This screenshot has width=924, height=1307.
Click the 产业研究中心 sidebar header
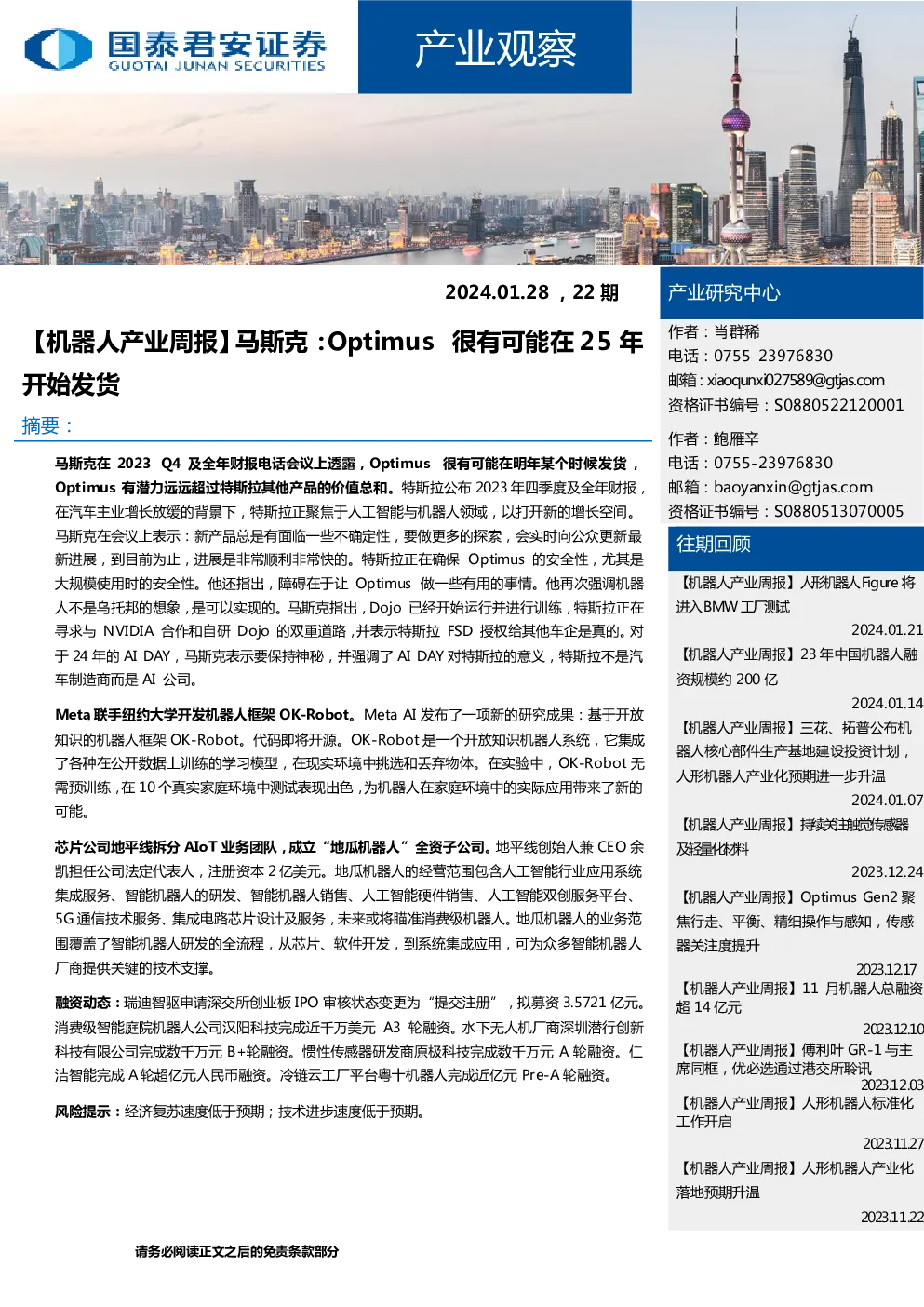[x=792, y=293]
